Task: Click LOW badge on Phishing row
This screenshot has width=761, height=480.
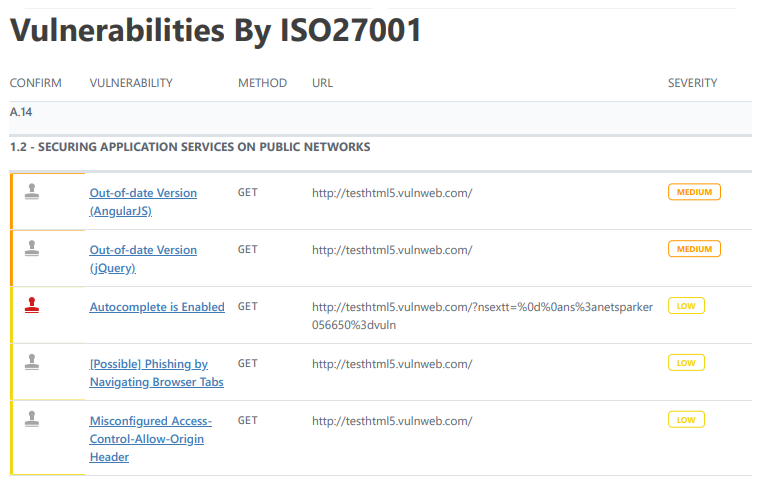Action: tap(686, 363)
